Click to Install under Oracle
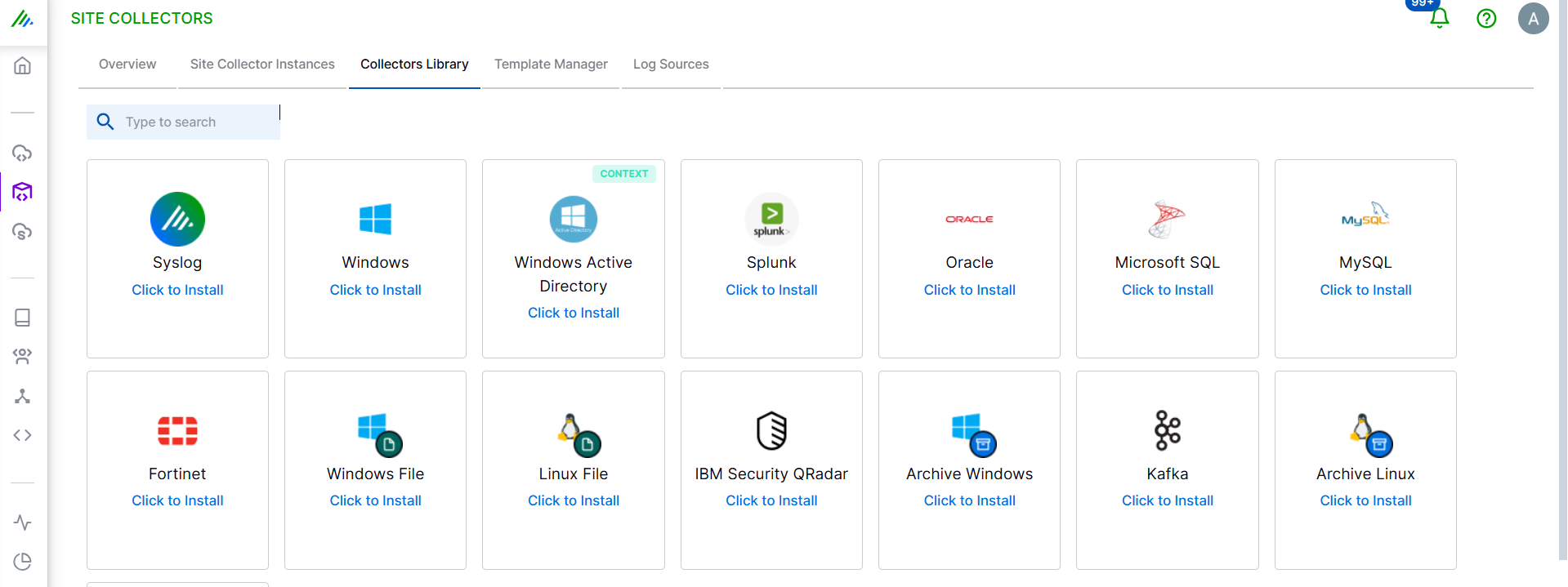The height and width of the screenshot is (587, 1568). pos(969,290)
